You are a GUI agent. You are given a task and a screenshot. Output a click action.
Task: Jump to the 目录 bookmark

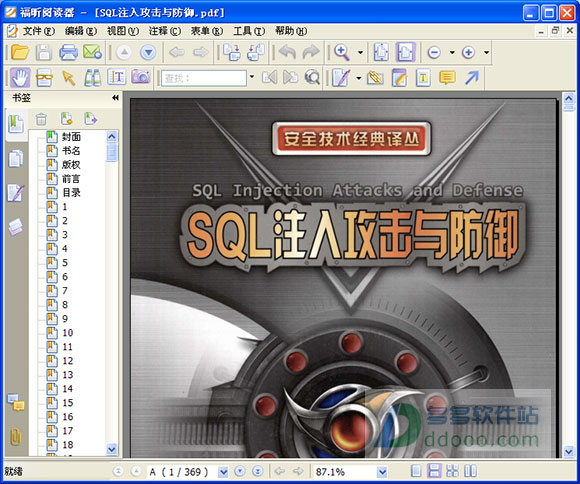coord(71,193)
